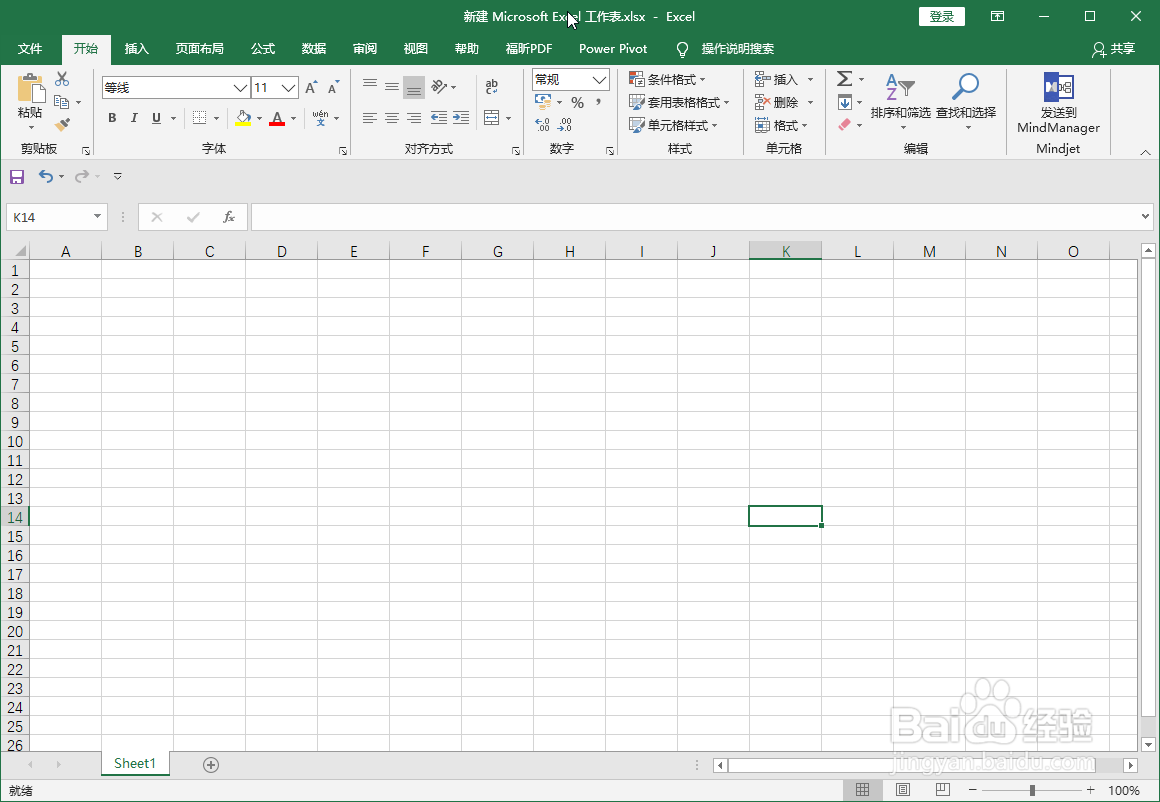Switch to the Power Pivot tab
The width and height of the screenshot is (1160, 802).
click(613, 49)
